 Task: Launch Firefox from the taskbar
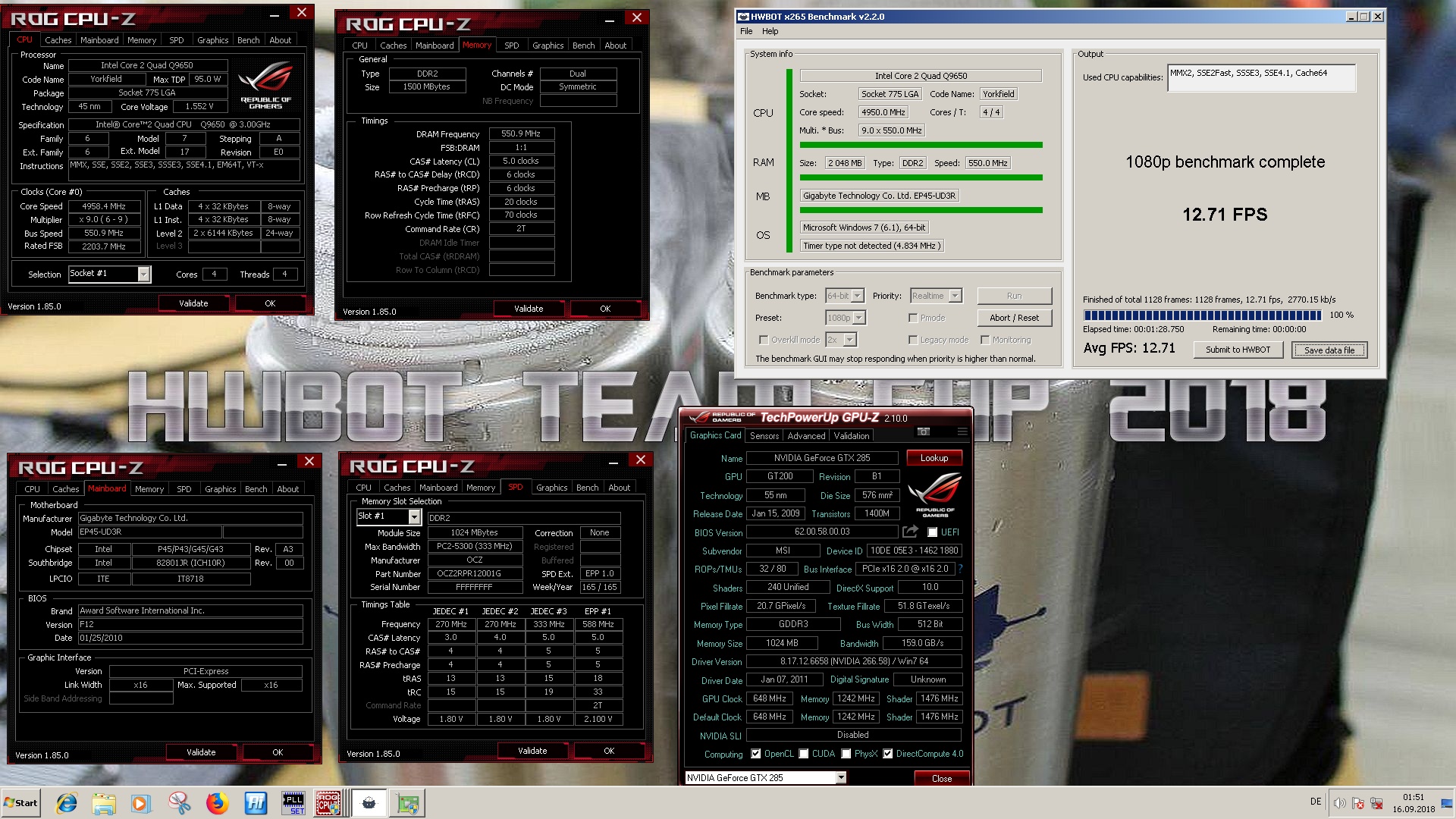click(x=218, y=803)
